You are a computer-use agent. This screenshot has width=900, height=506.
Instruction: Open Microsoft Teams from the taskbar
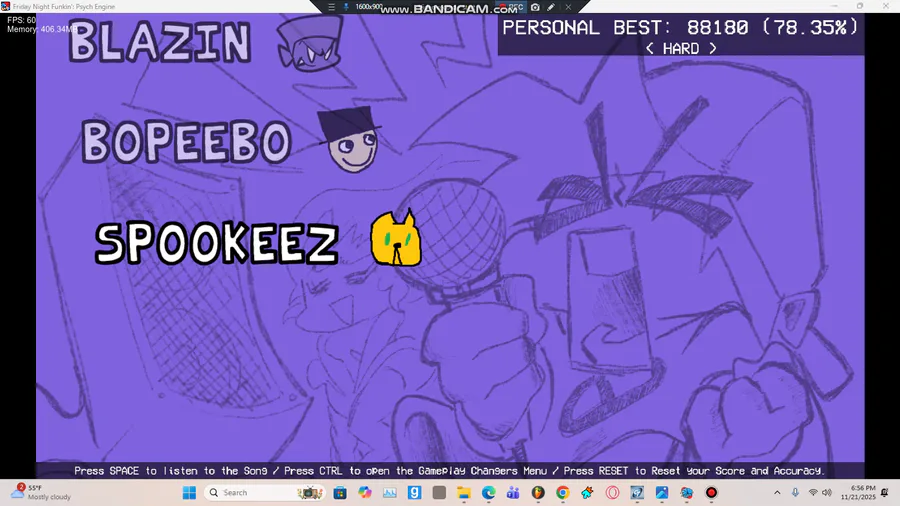coord(513,492)
